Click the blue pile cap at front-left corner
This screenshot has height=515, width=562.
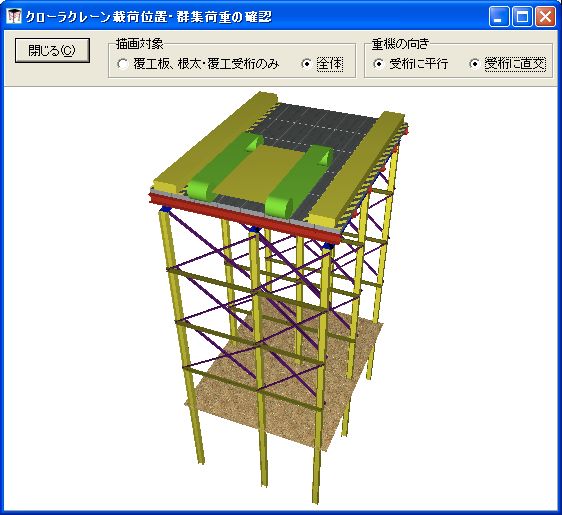[x=165, y=208]
